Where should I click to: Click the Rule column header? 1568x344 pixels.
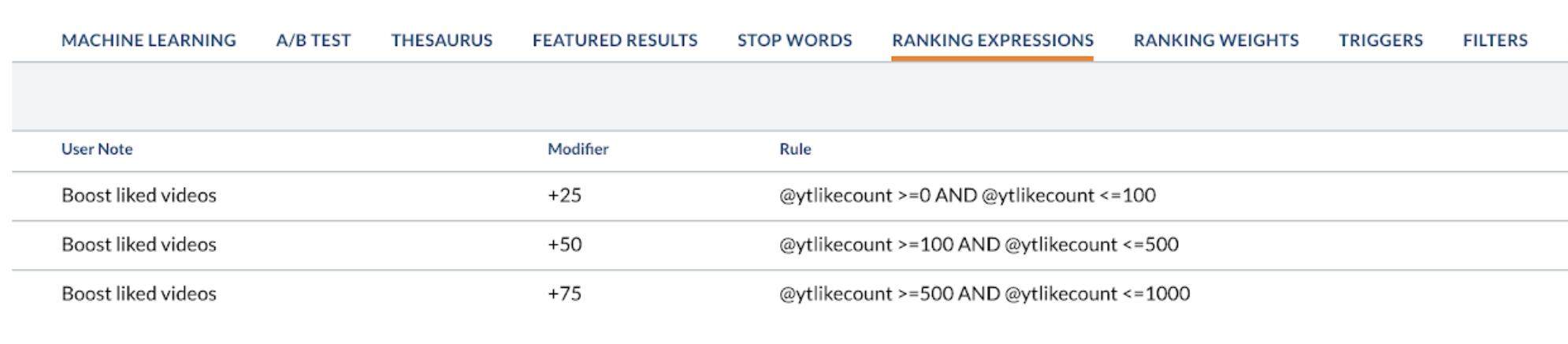click(795, 149)
